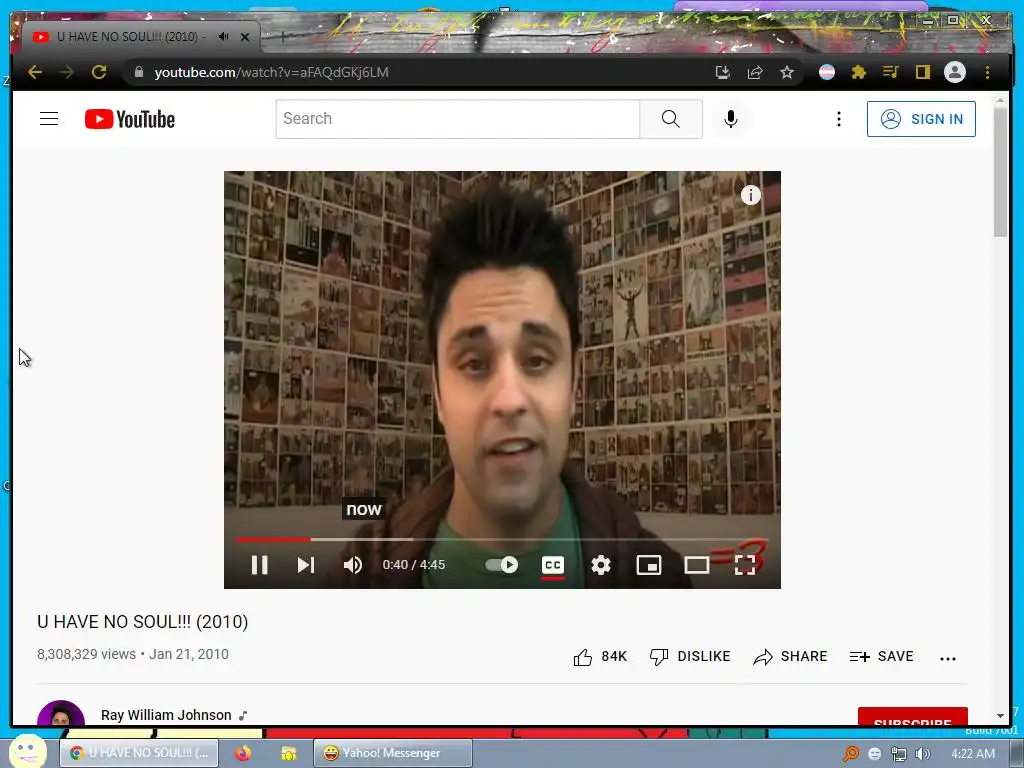Reload the current page
This screenshot has height=768, width=1024.
[99, 72]
